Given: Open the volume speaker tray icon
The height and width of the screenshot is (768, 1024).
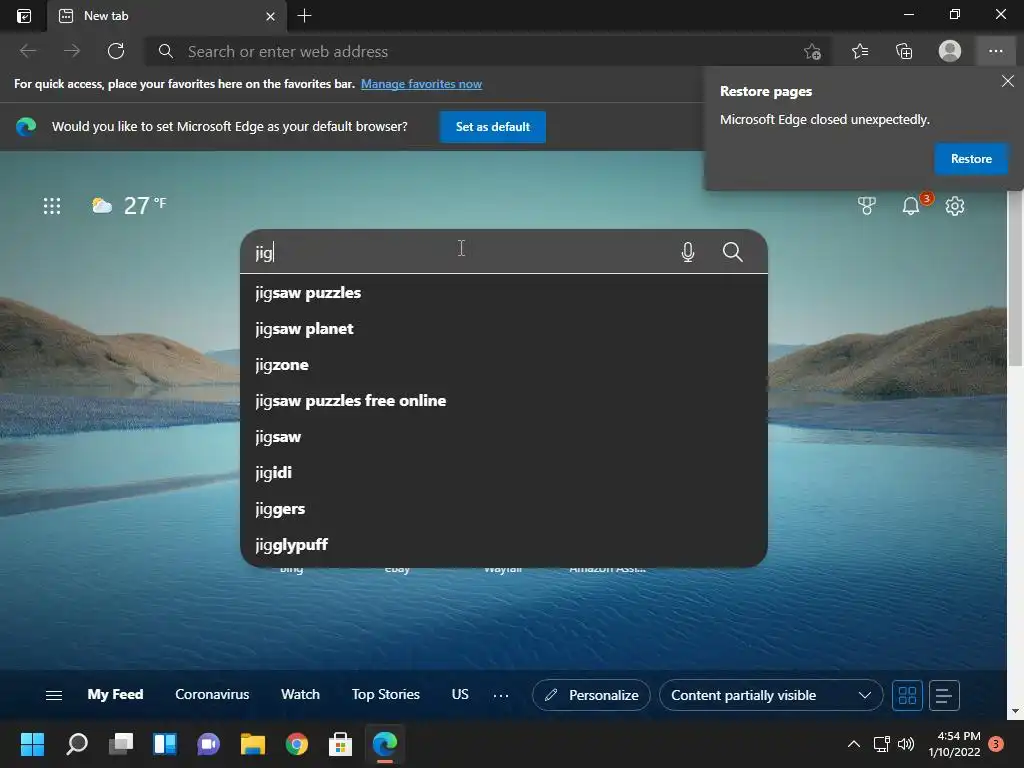Looking at the screenshot, I should click(906, 744).
